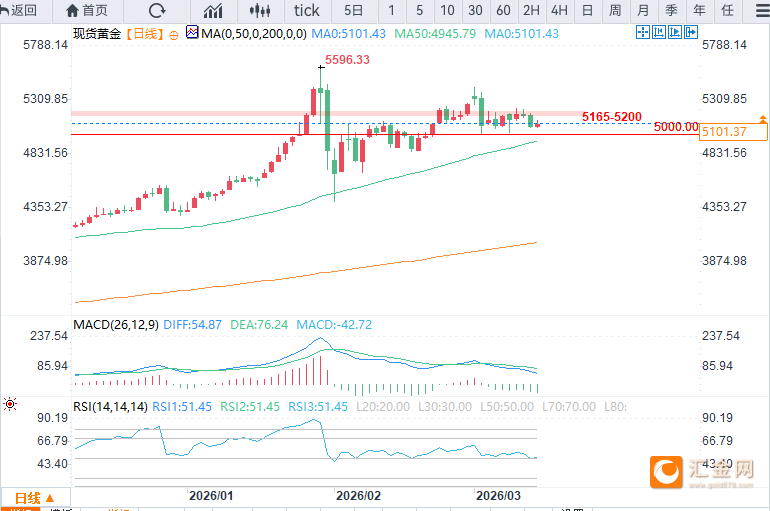Viewport: 770px width, 511px height.
Task: Click the MA50:4945.79 value
Action: tap(435, 34)
